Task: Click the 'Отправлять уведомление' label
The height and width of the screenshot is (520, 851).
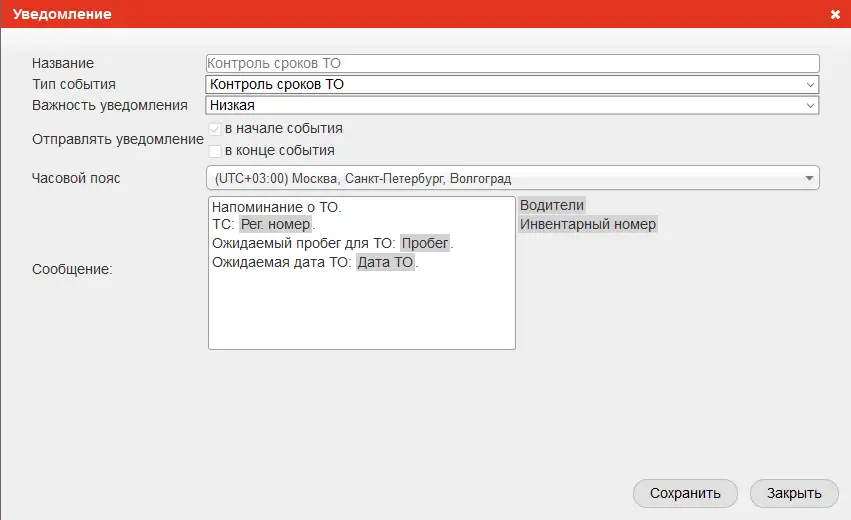Action: click(118, 140)
